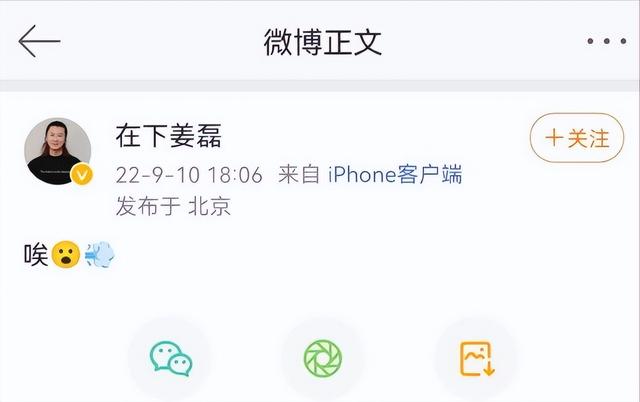
Task: Tap the blue wind puff emoji
Action: [x=100, y=255]
